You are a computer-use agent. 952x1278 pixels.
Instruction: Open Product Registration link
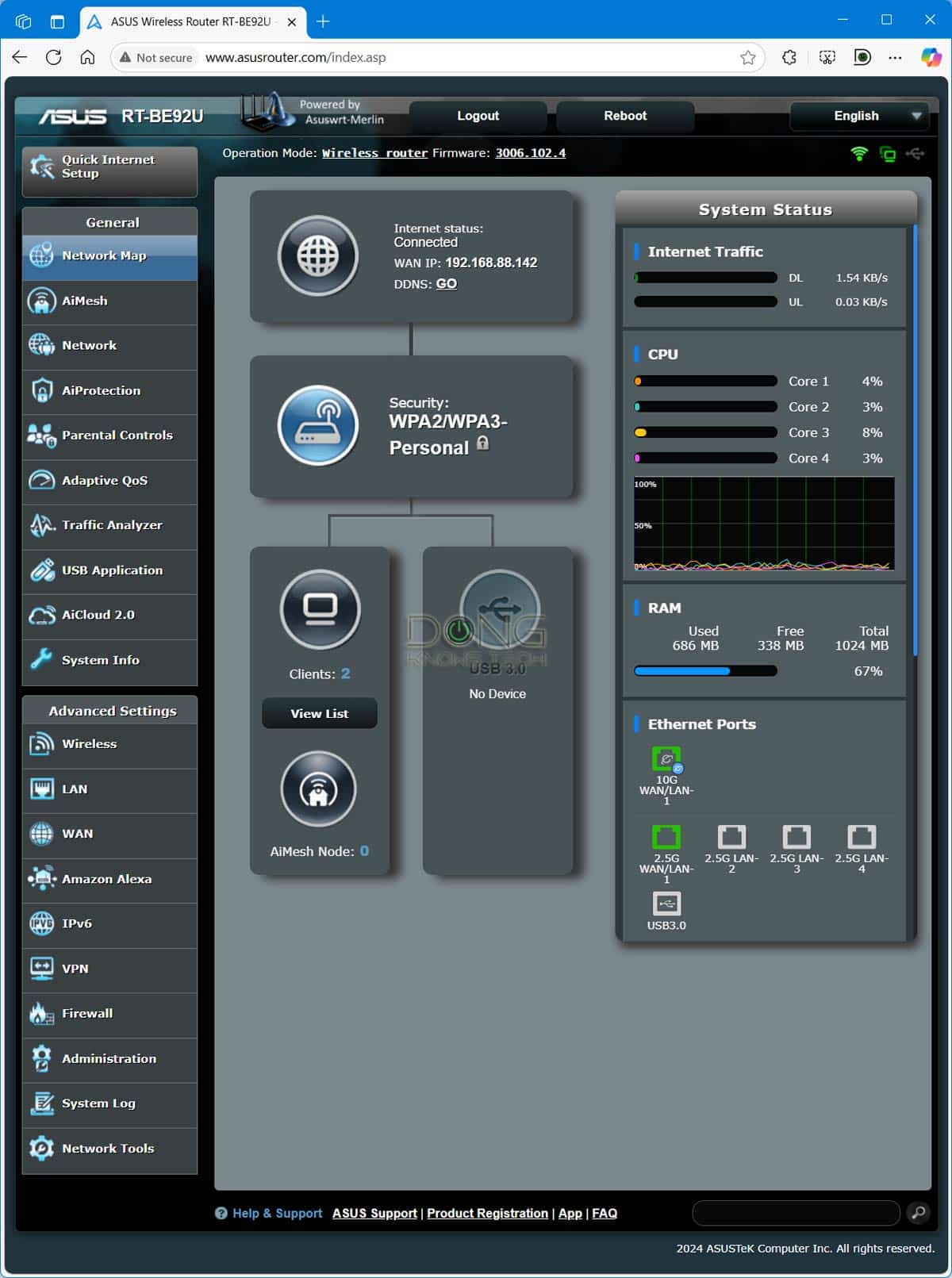tap(487, 1214)
